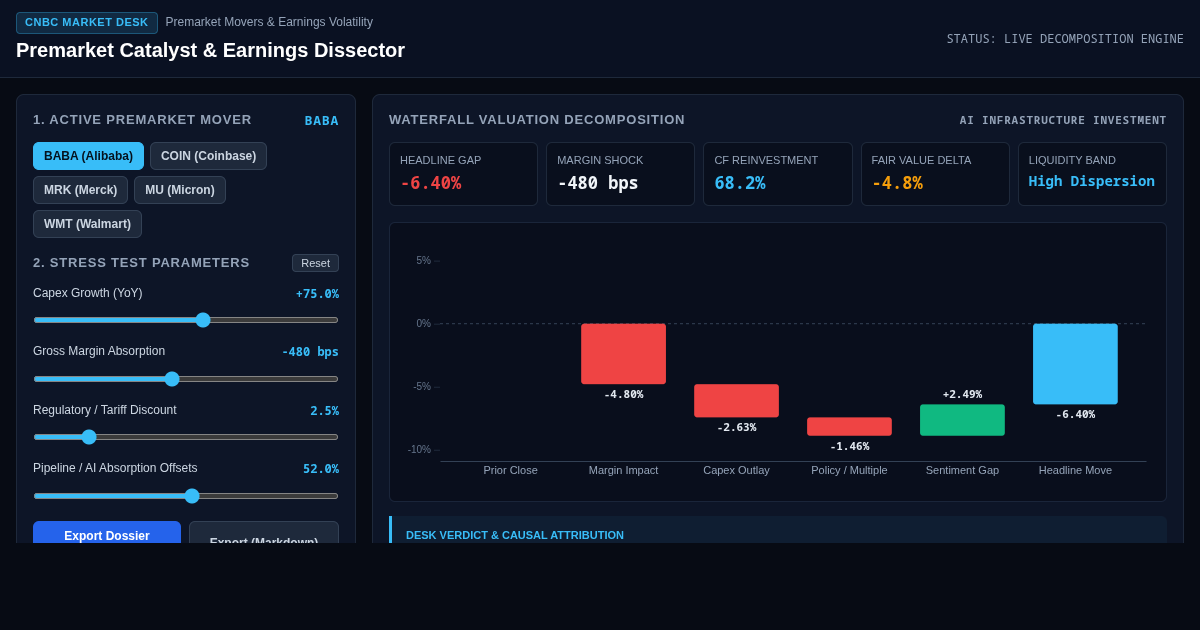The width and height of the screenshot is (1200, 630).
Task: Click the STATUS: LIVE DECOMPOSITION ENGINE text
Action: pos(1065,39)
